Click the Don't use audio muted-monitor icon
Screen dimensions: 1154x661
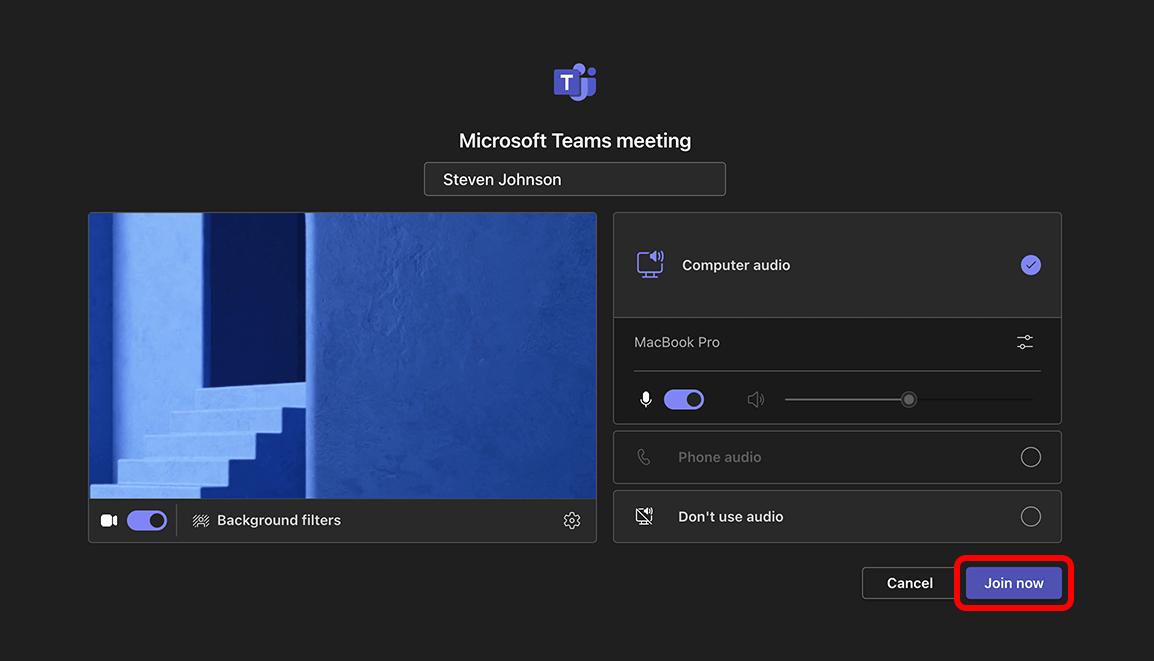tap(644, 516)
